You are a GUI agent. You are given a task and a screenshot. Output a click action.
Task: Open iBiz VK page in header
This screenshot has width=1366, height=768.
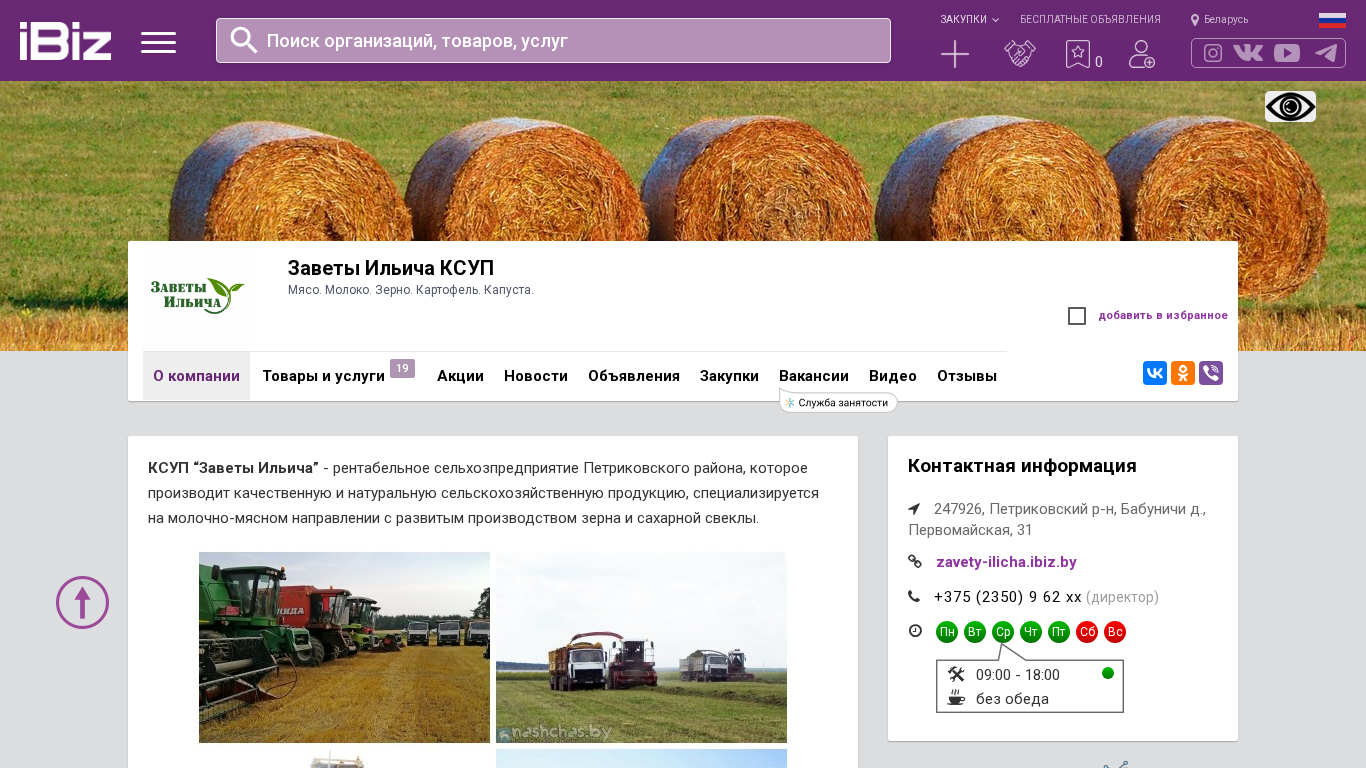click(1248, 53)
